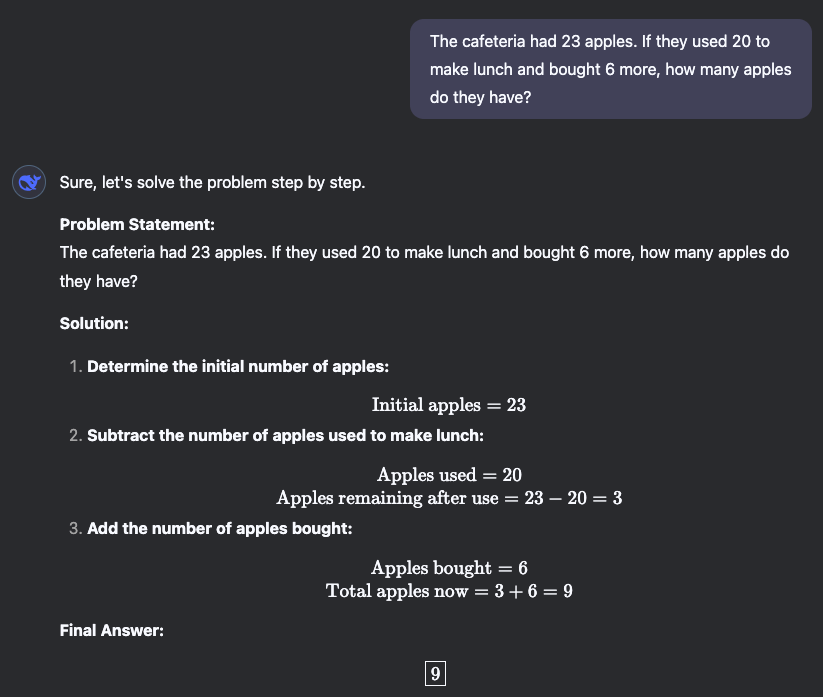This screenshot has width=823, height=697.
Task: Click "do they have?" last line in user bubble
Action: [x=480, y=98]
